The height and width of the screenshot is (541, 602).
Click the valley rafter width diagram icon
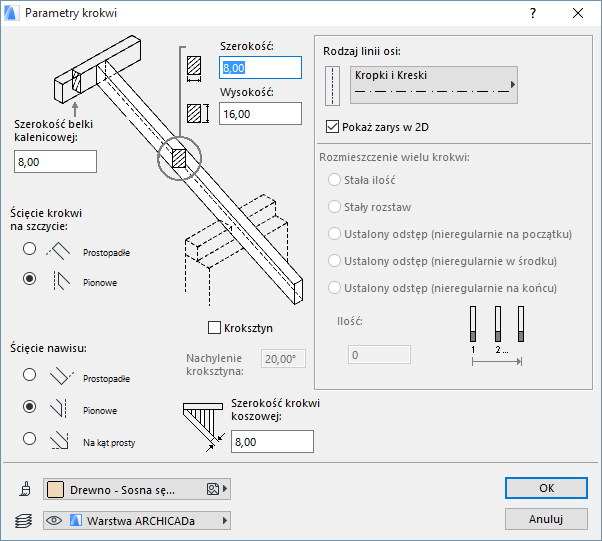[x=203, y=427]
